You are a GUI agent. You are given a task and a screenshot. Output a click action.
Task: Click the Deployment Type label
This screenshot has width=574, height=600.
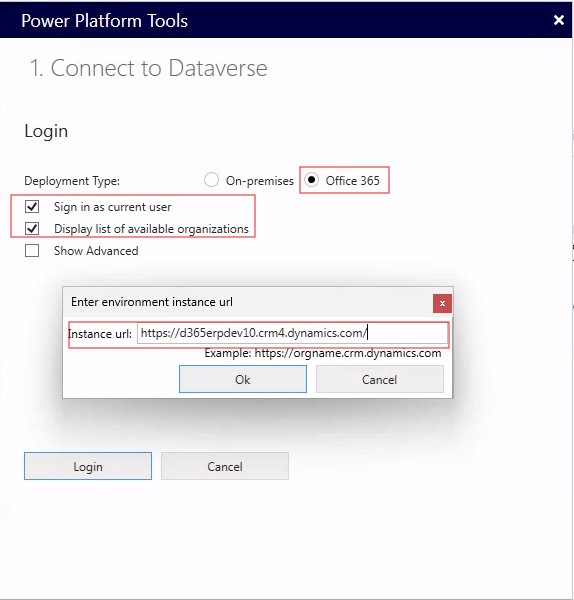tap(72, 181)
